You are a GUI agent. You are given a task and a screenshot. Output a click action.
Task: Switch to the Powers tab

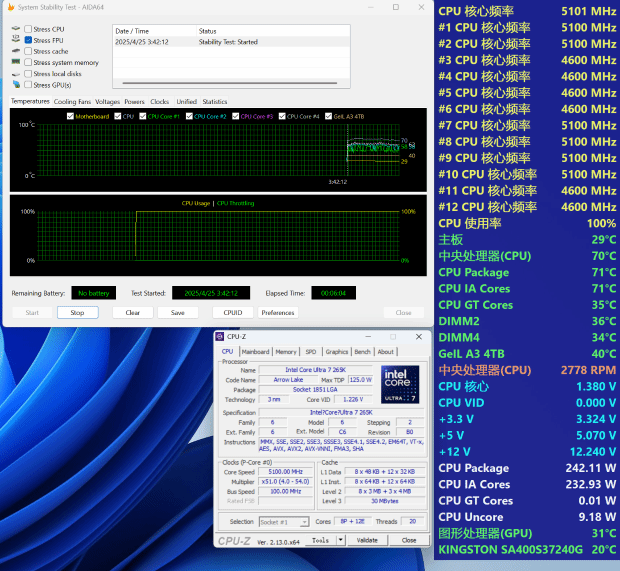point(134,102)
